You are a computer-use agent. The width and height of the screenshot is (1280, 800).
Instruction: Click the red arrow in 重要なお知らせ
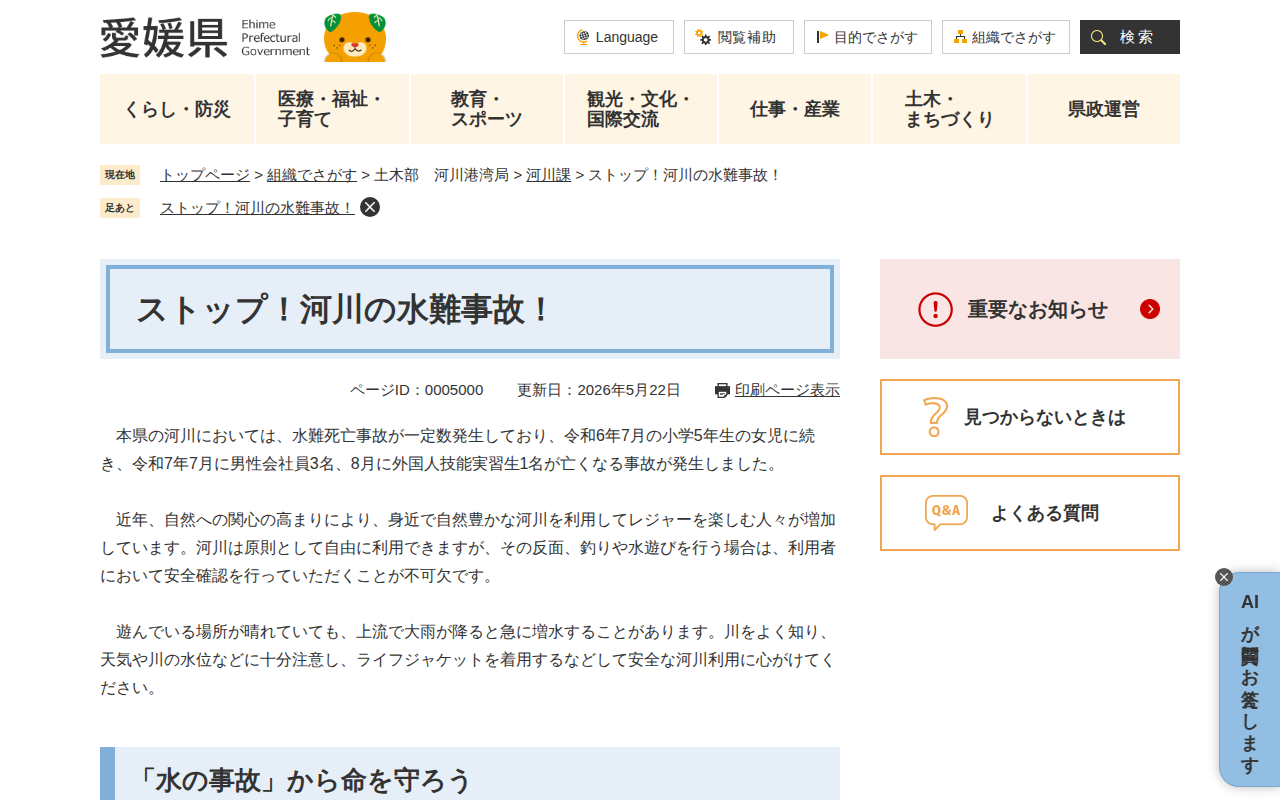coord(1150,309)
